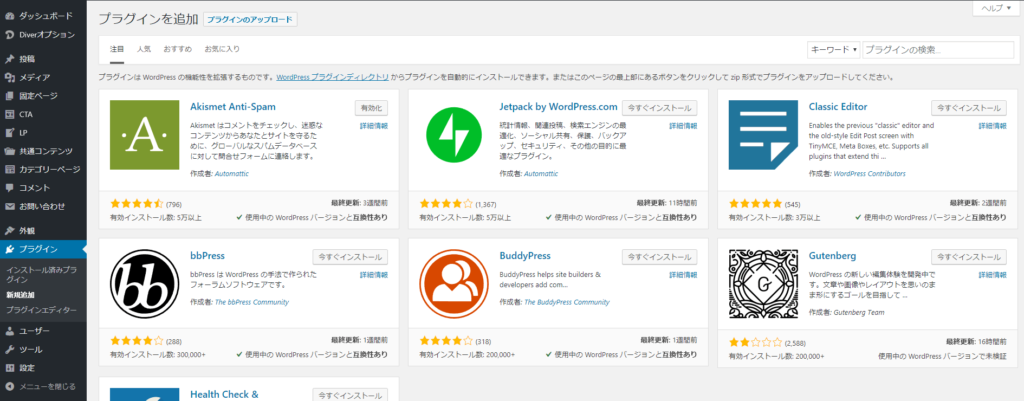Click the Health Check & plugin title

(x=224, y=394)
